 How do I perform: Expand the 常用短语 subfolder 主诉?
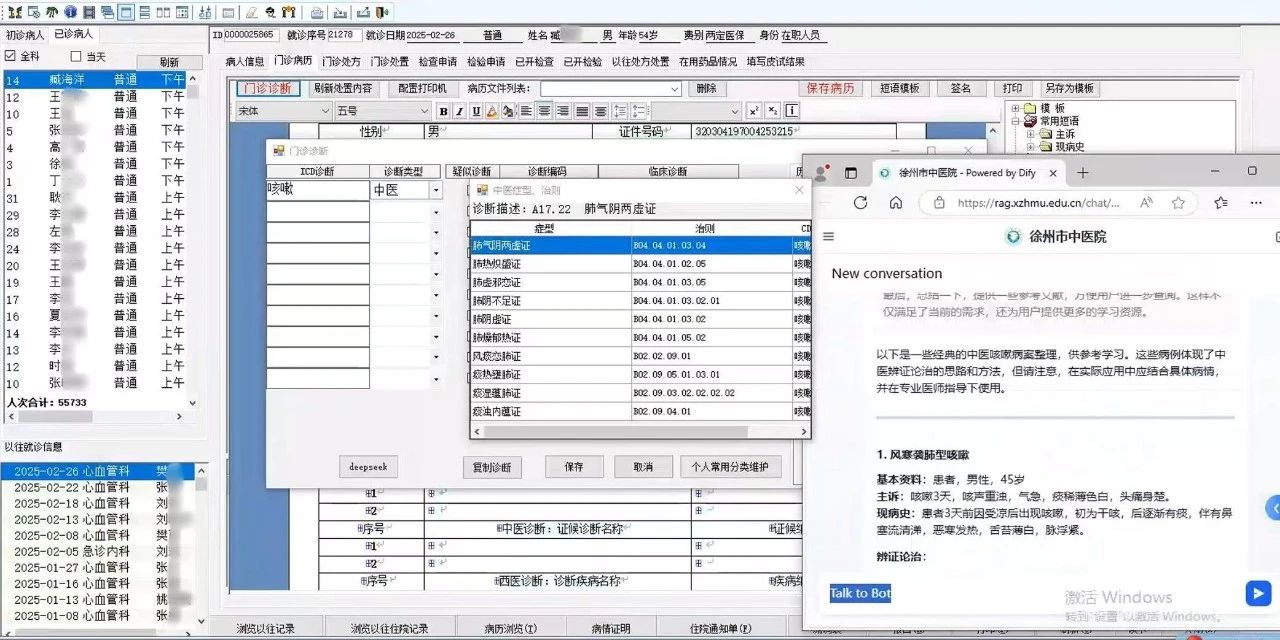coord(1031,134)
